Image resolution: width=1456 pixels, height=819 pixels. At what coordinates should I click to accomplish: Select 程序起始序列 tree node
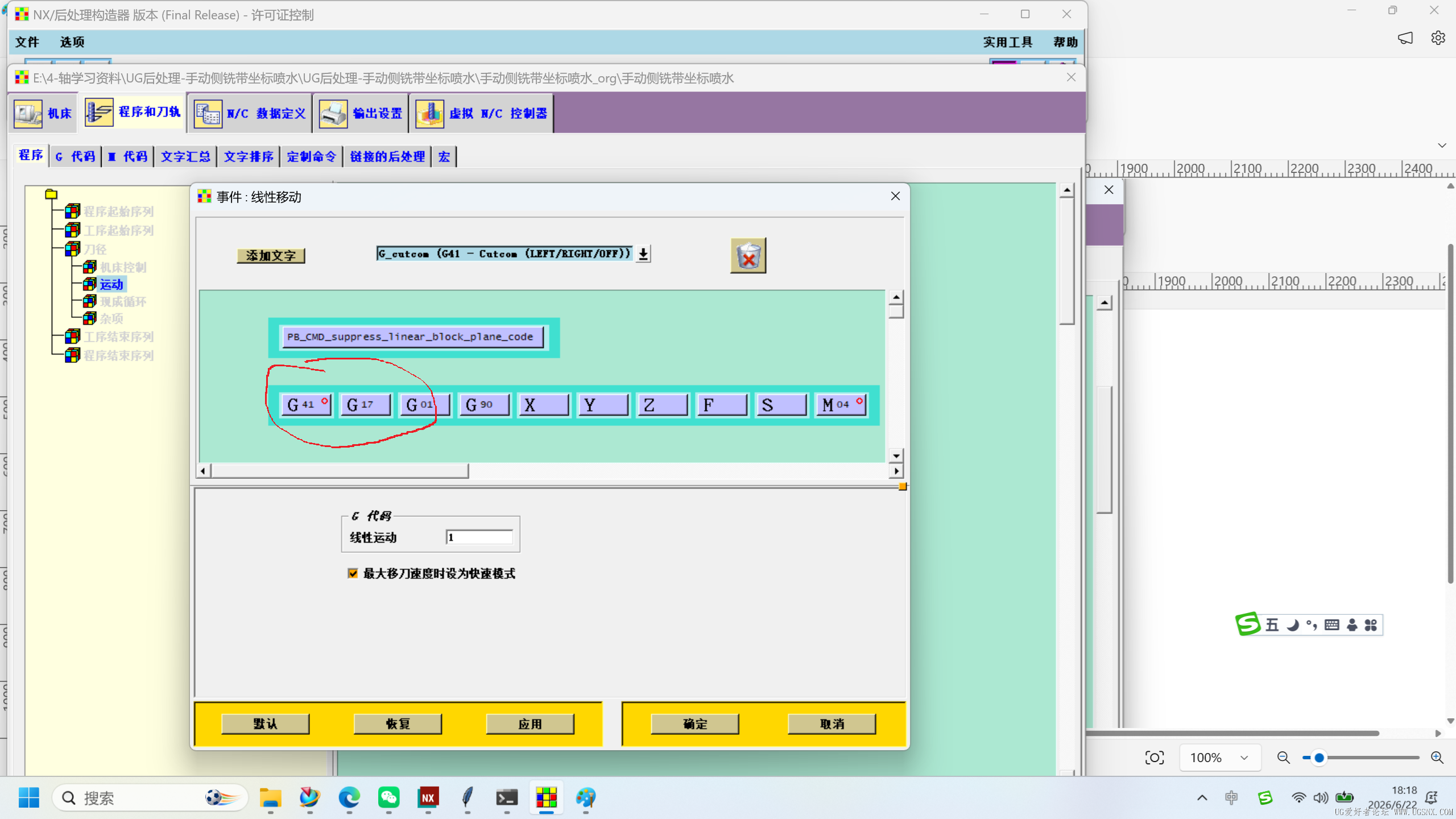click(118, 212)
